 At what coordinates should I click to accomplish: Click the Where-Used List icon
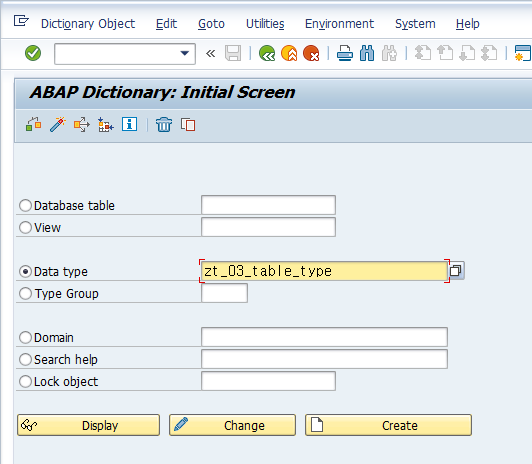(x=82, y=124)
